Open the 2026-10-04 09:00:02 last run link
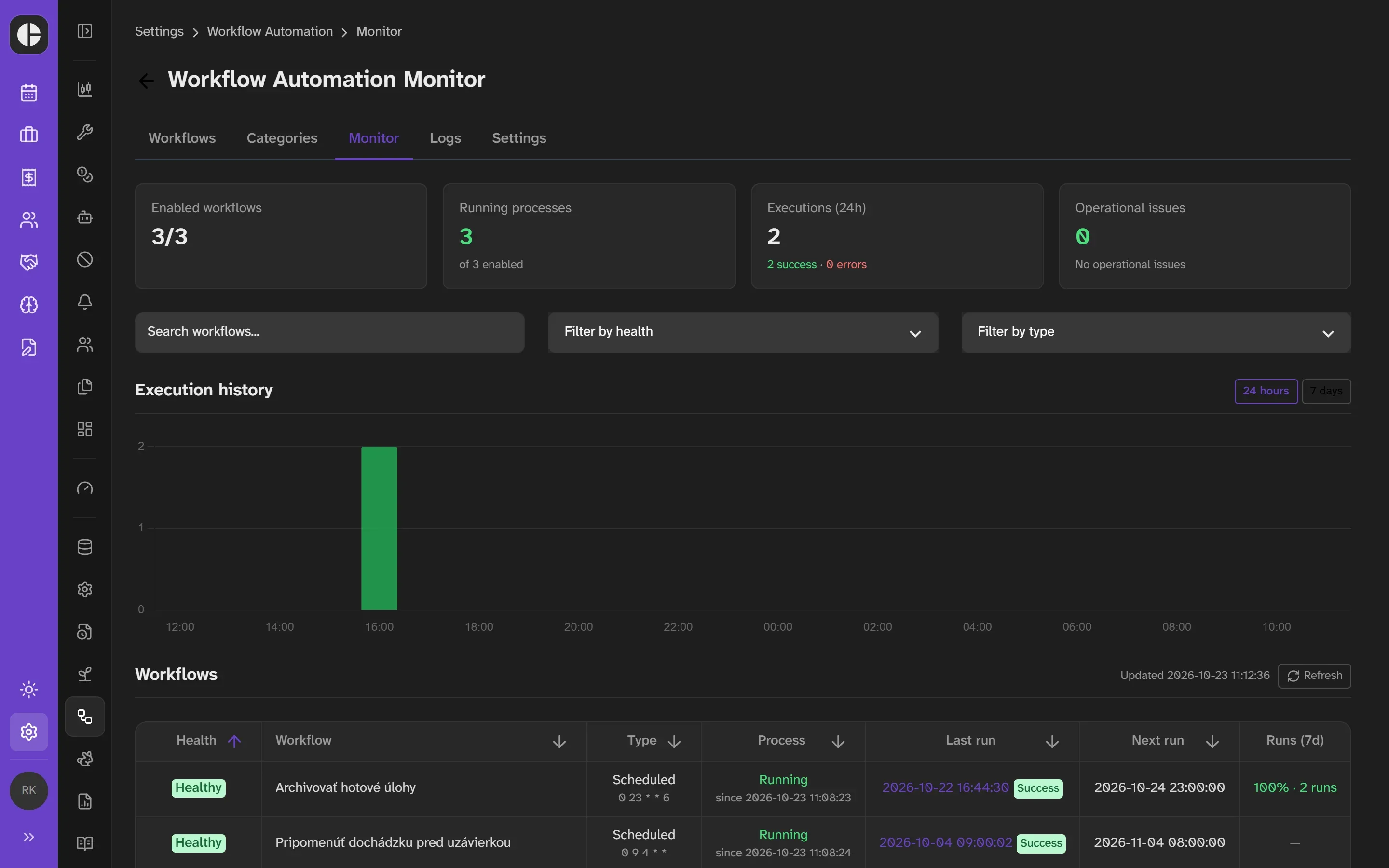The image size is (1389, 868). (945, 843)
